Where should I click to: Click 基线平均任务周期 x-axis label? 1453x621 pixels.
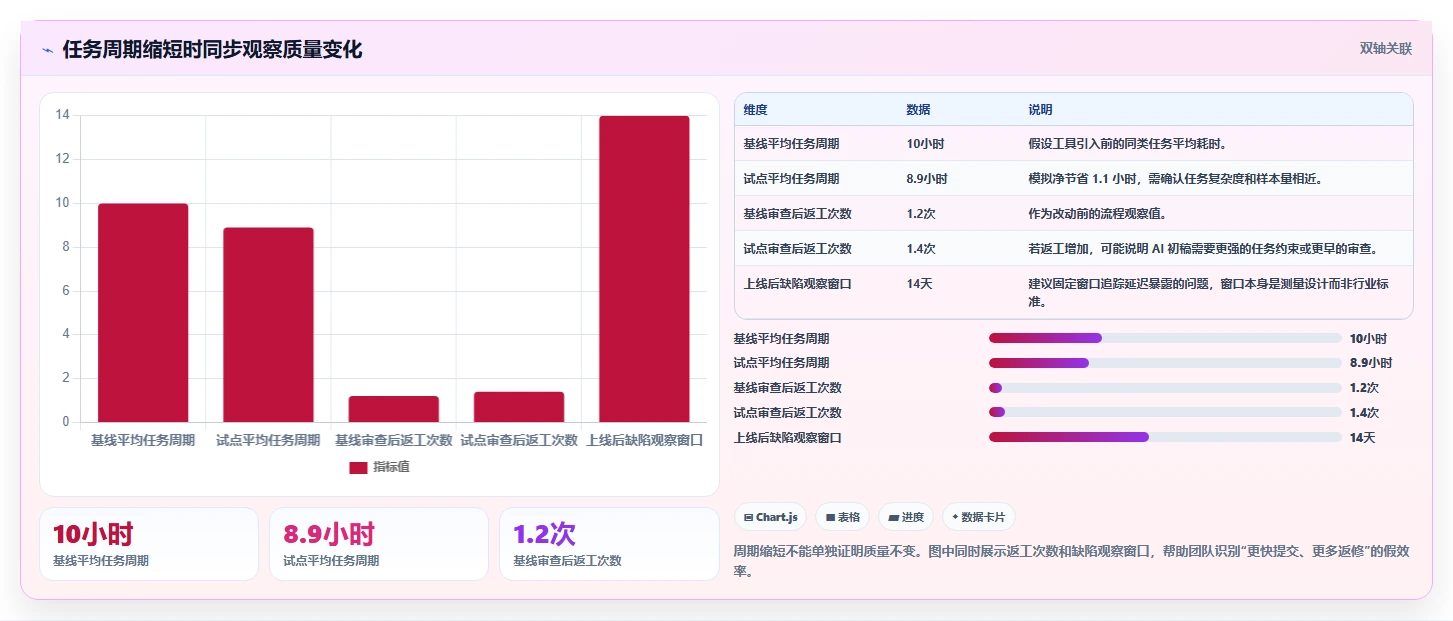[x=143, y=440]
